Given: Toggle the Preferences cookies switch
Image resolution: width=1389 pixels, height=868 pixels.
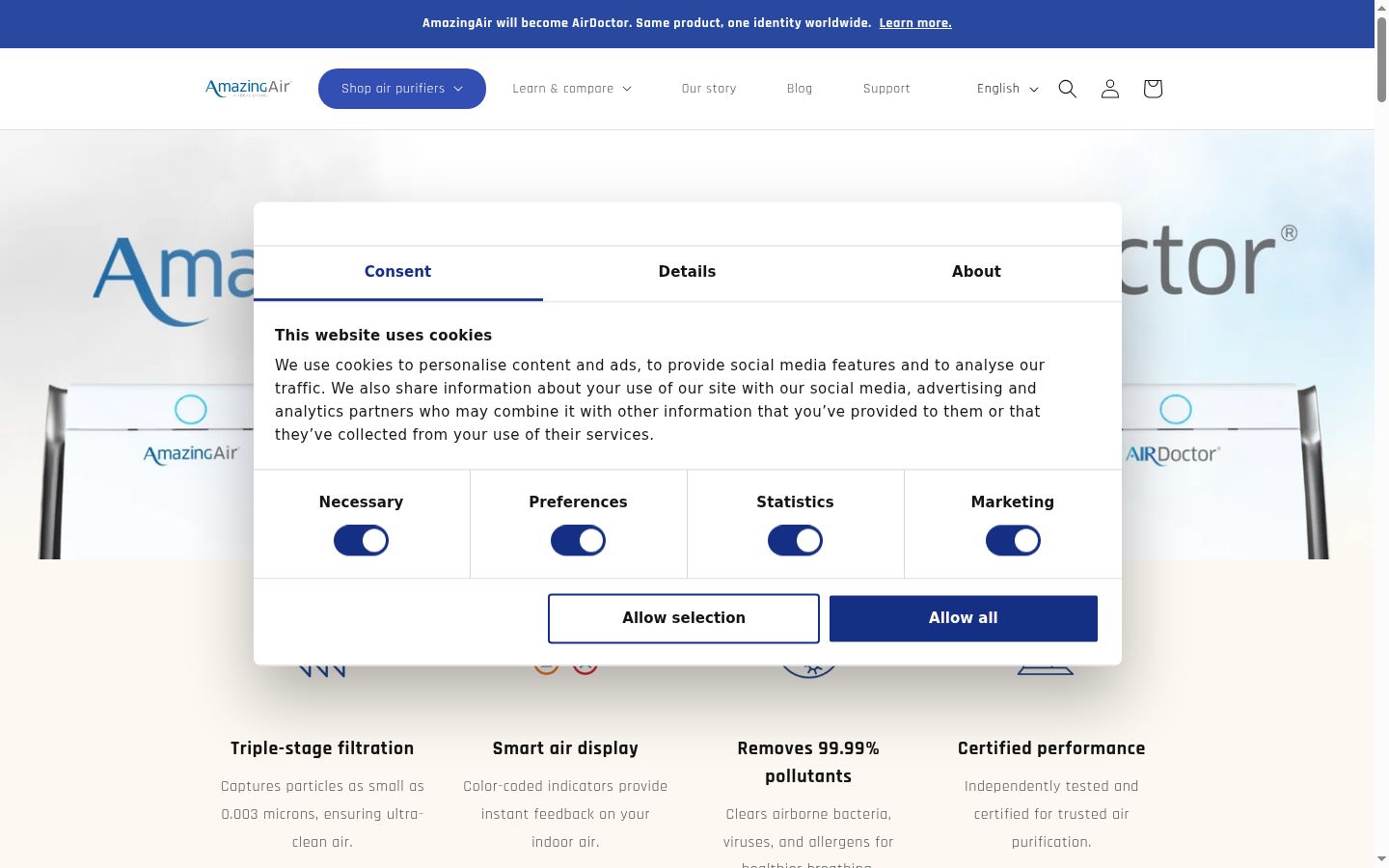Looking at the screenshot, I should coord(578,541).
